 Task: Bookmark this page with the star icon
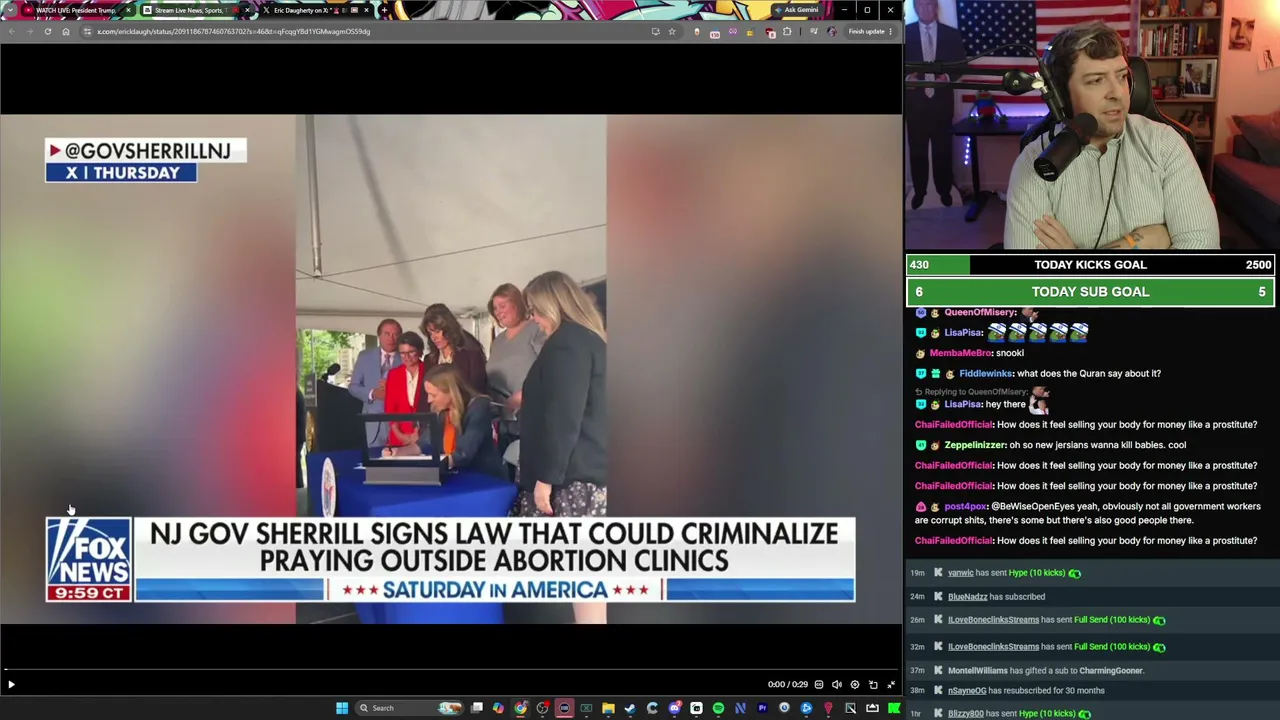[x=672, y=31]
